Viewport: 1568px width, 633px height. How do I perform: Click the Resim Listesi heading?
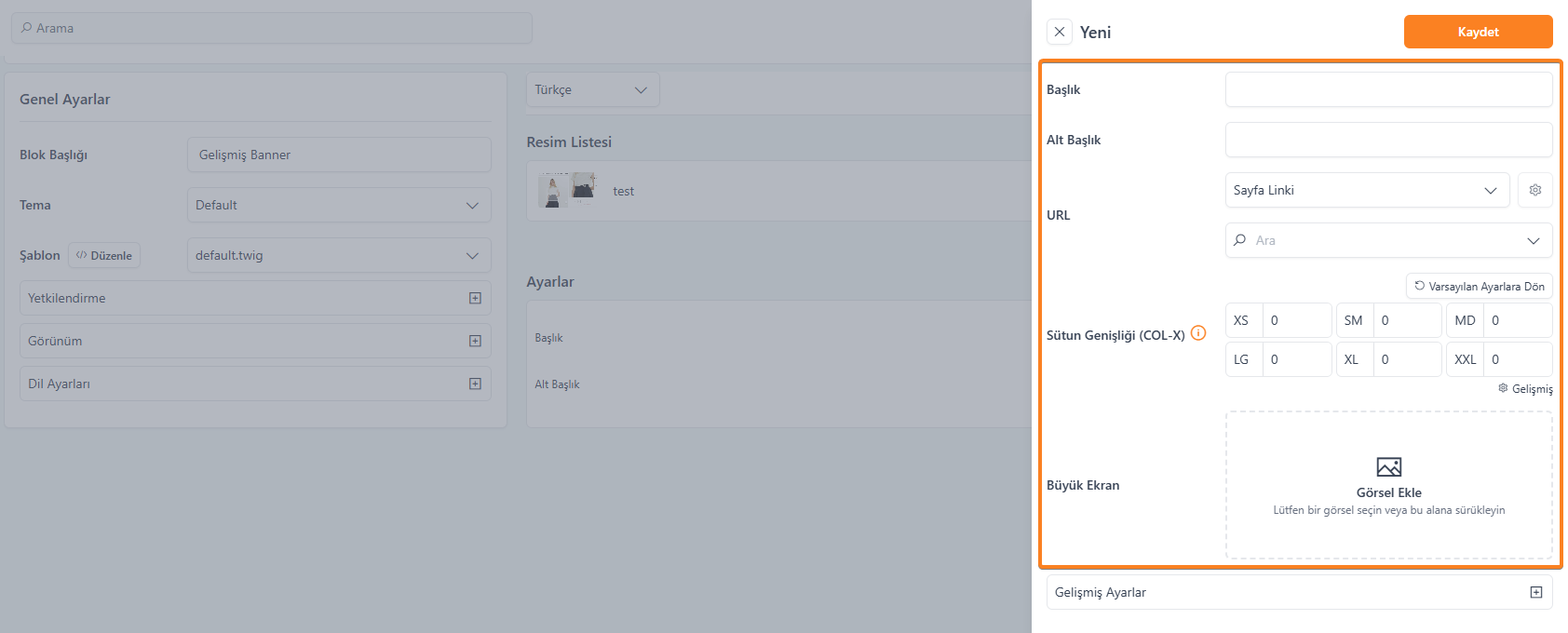tap(569, 141)
